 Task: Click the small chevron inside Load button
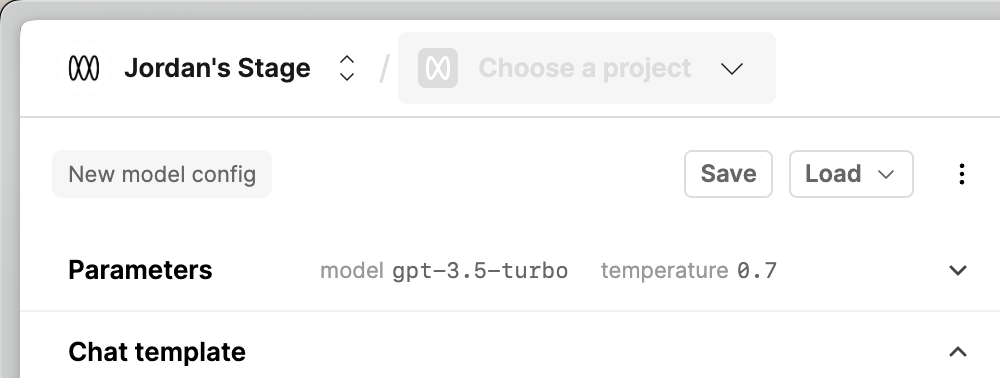[886, 175]
